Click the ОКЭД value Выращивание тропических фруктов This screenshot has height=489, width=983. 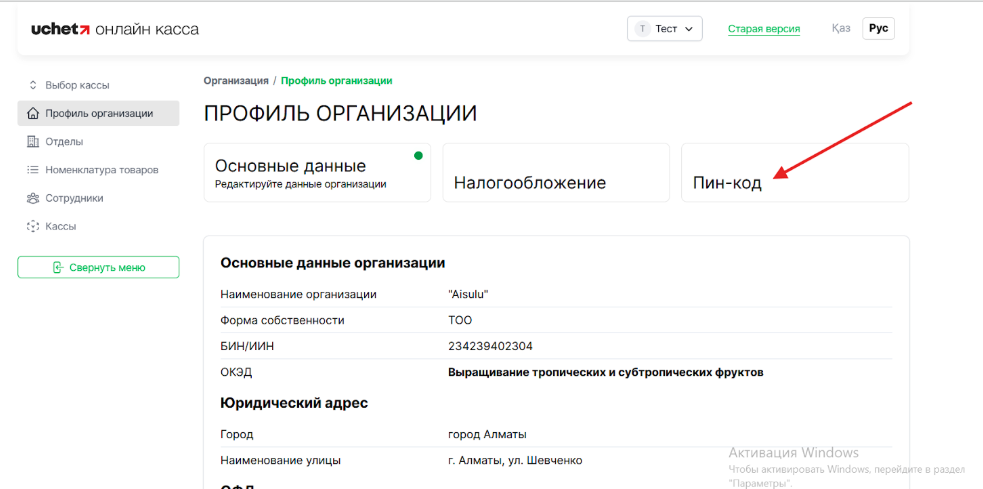click(x=606, y=372)
